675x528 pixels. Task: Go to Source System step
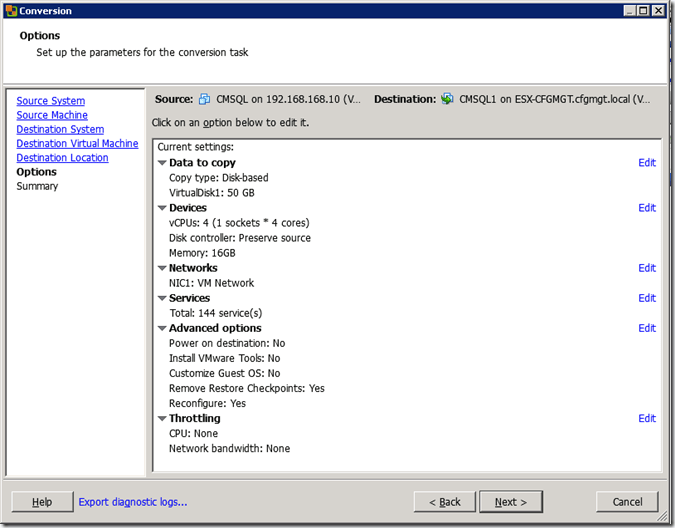pyautogui.click(x=50, y=101)
